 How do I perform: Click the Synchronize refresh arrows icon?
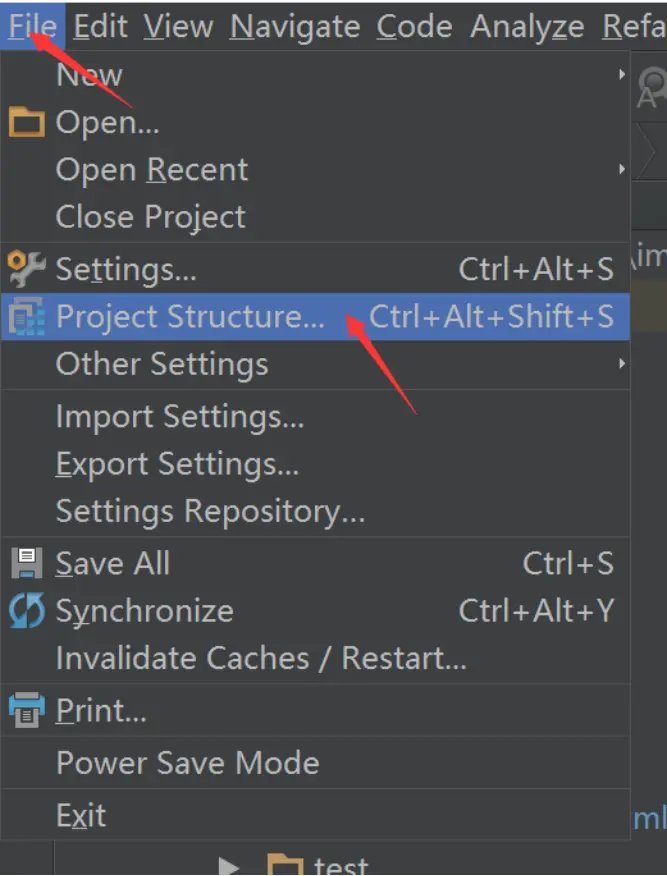(26, 611)
